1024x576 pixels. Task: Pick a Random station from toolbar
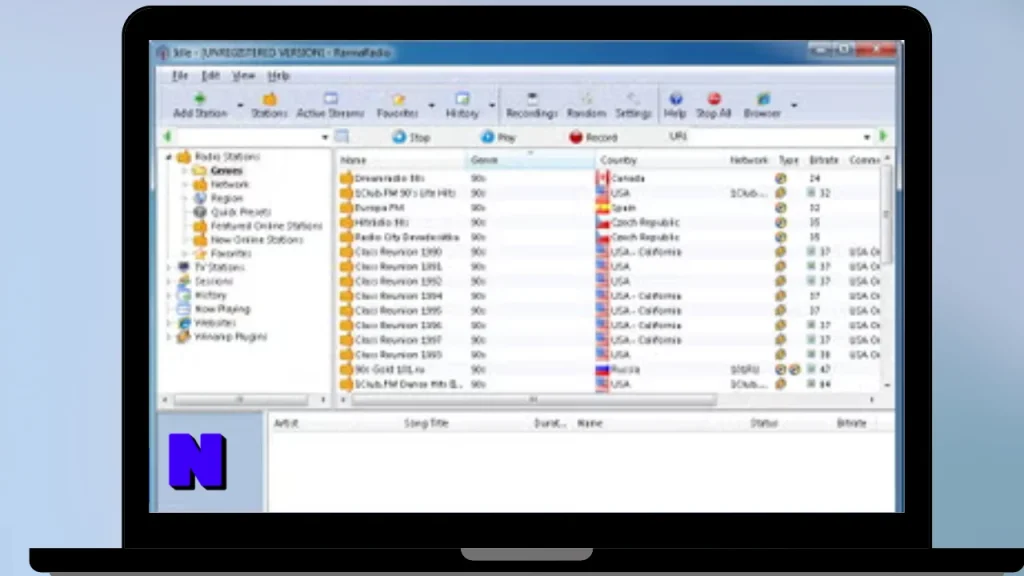coord(586,105)
